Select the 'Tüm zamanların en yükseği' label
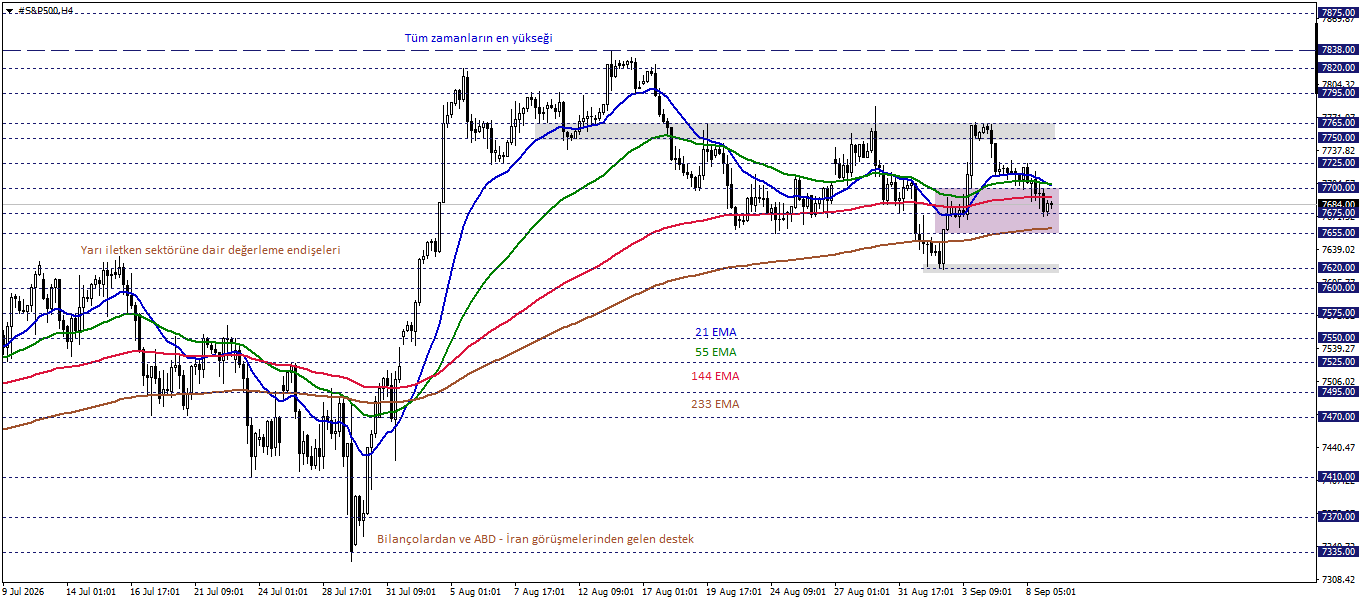Screen dimensions: 1362x603 click(x=478, y=38)
